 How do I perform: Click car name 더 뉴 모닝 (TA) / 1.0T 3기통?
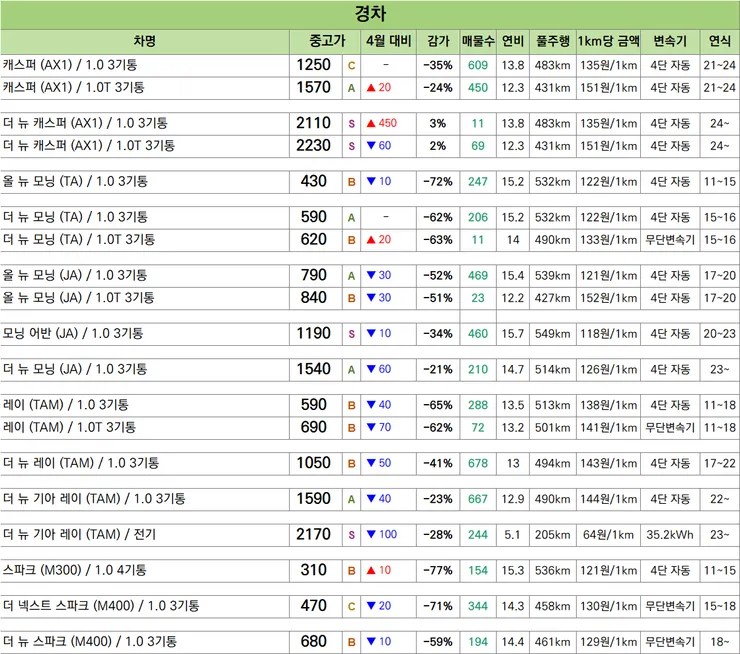[79, 239]
